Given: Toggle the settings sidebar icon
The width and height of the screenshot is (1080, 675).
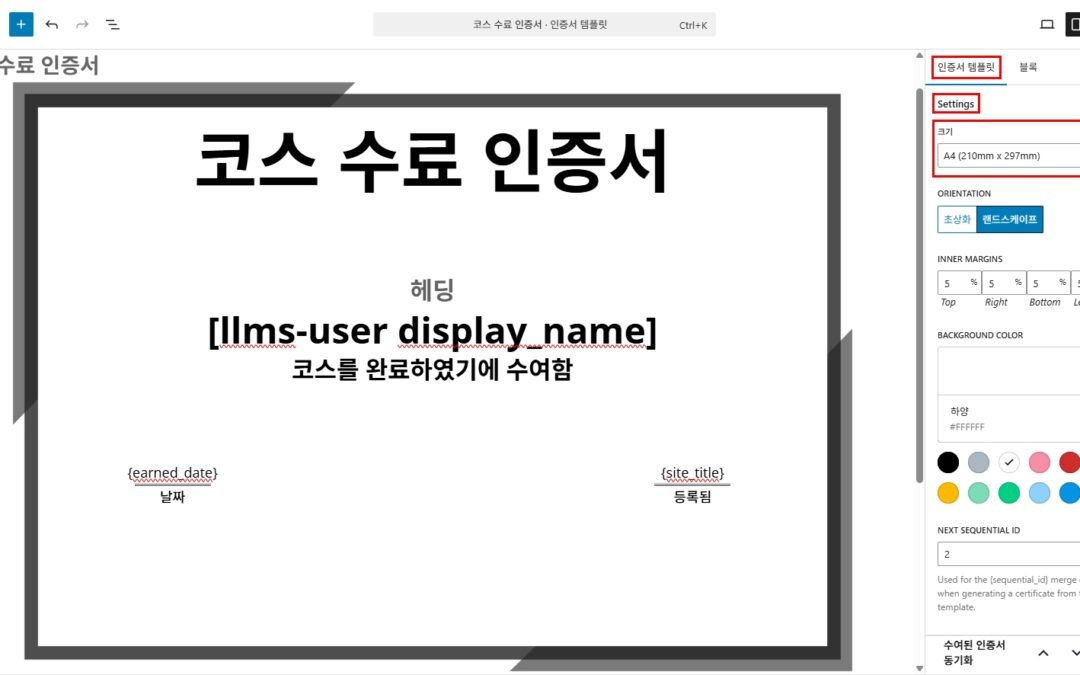Looking at the screenshot, I should tap(1073, 25).
